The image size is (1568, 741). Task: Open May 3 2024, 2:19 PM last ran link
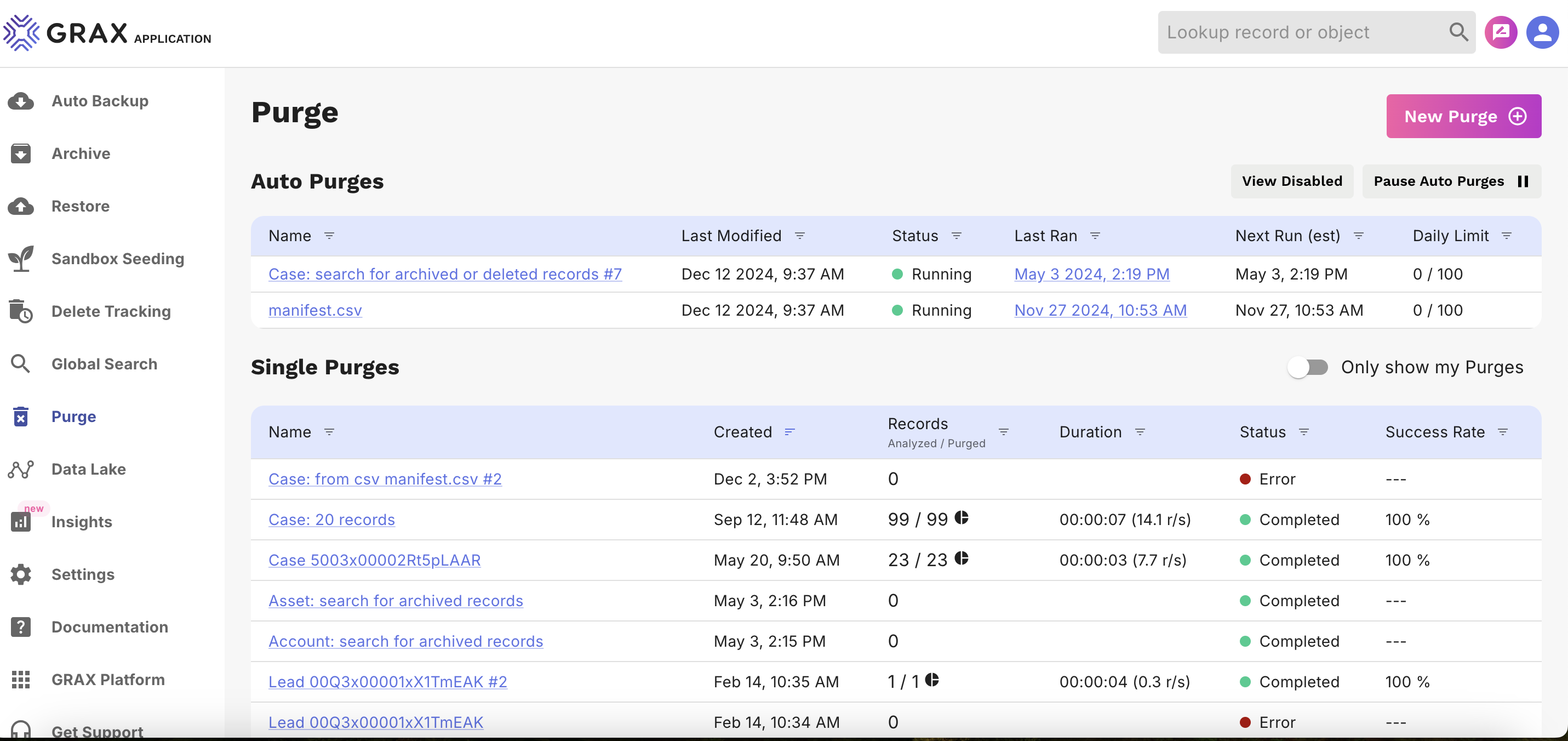(x=1092, y=274)
